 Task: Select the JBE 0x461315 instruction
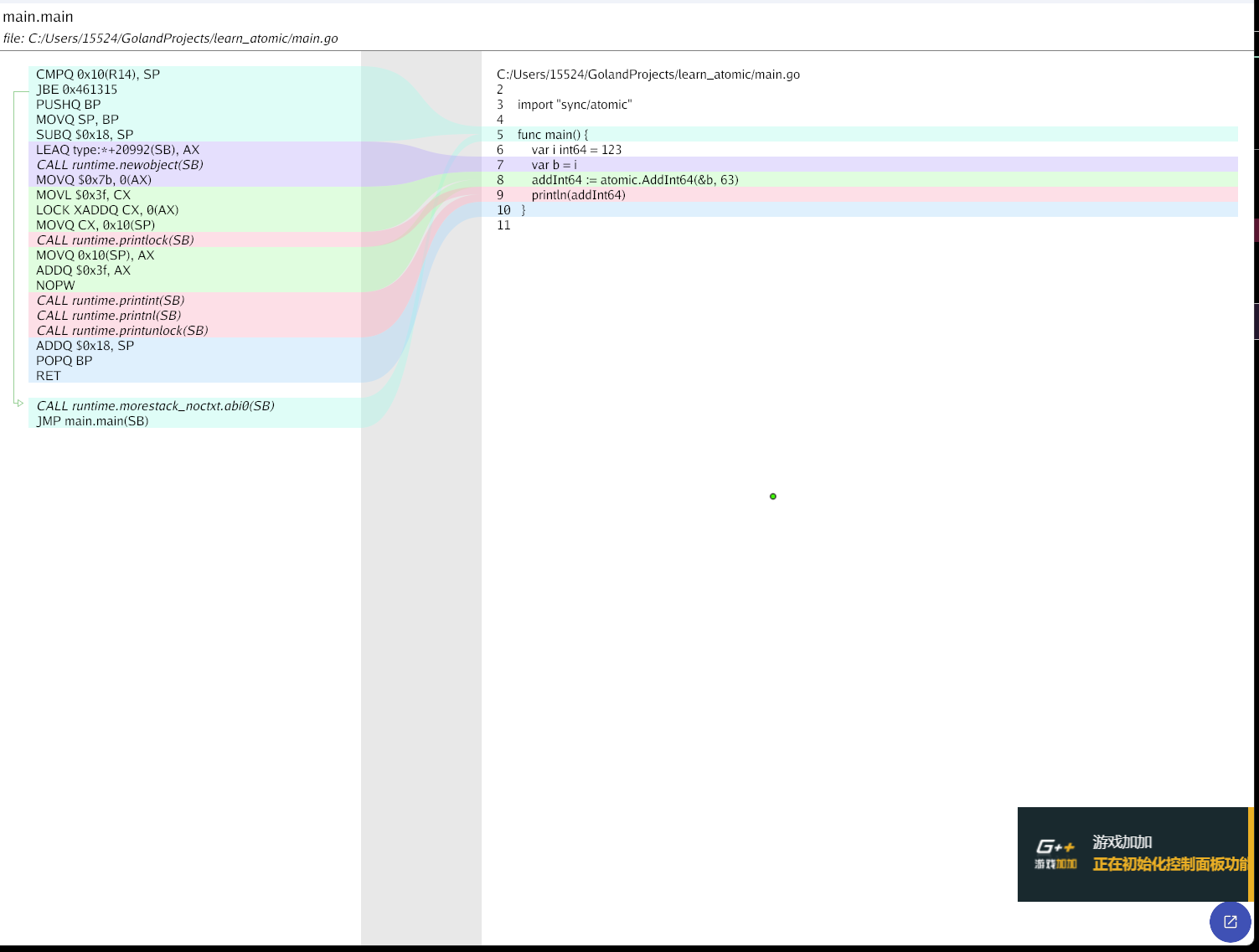(x=76, y=90)
